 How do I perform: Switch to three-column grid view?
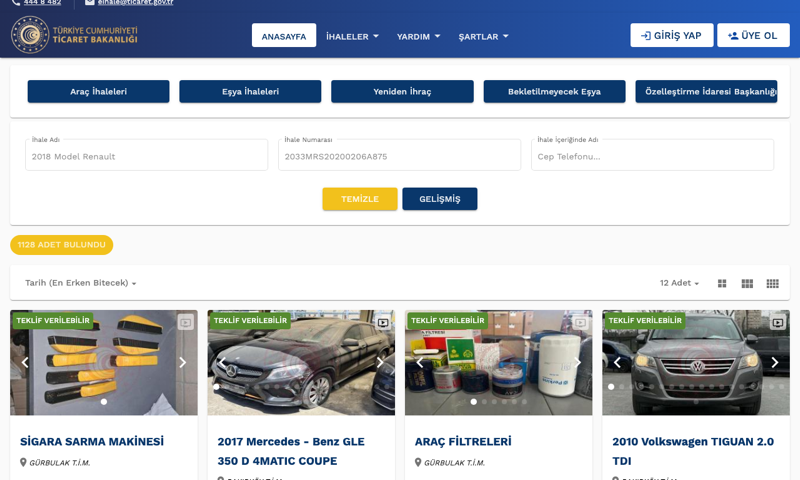point(747,284)
